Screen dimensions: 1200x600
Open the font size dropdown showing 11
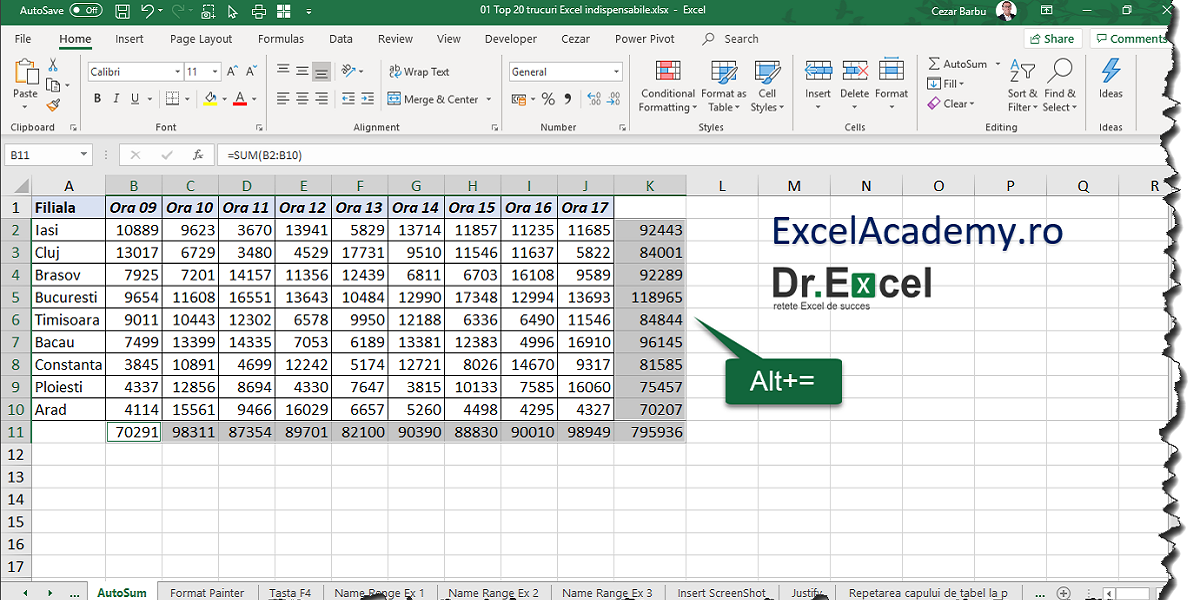[x=216, y=72]
